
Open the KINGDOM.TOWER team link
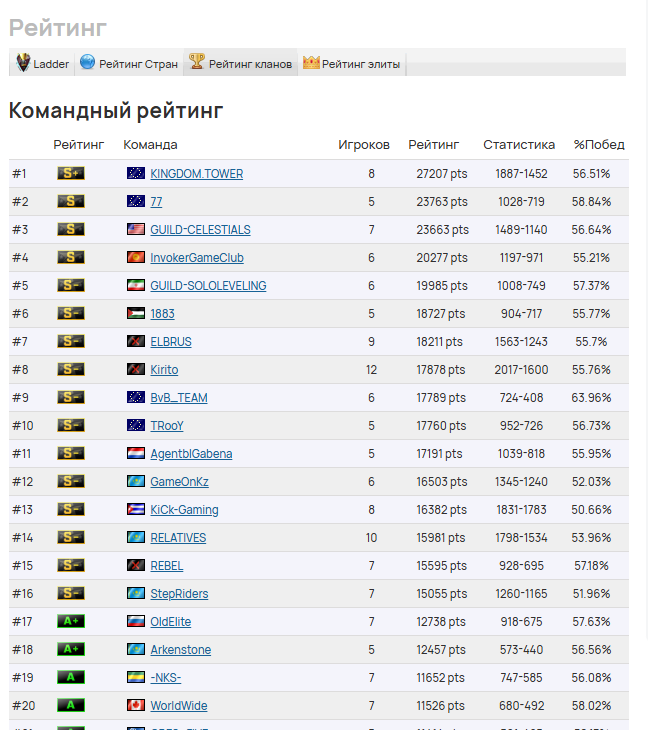196,174
